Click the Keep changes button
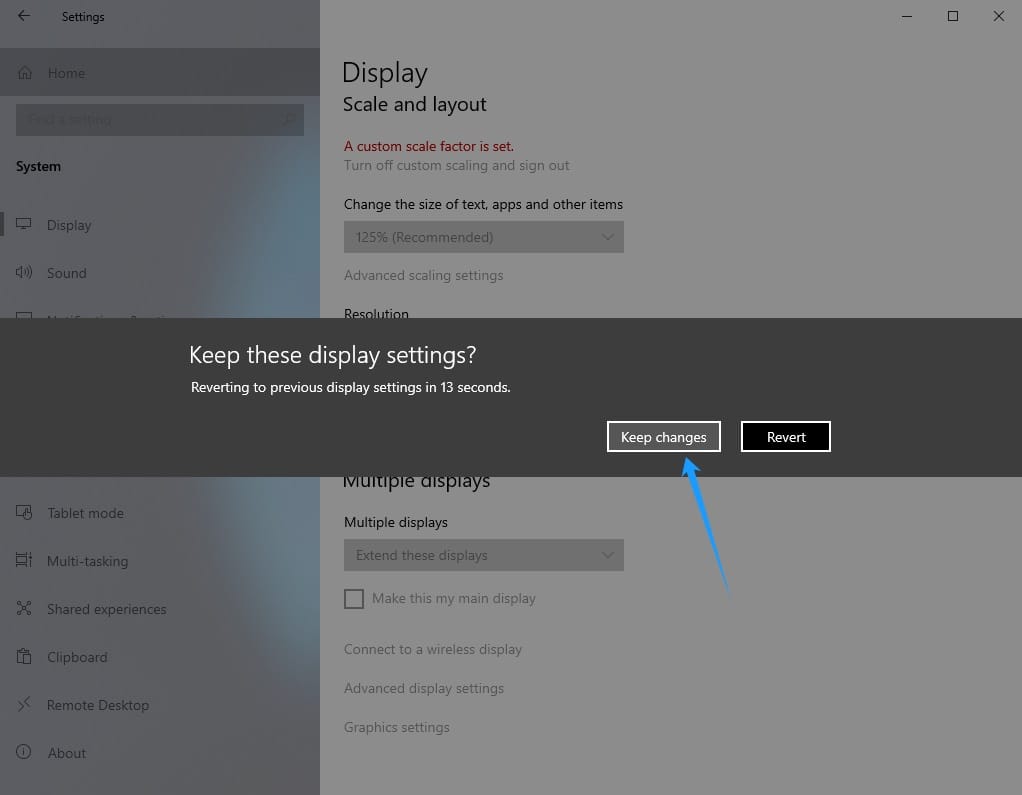The image size is (1022, 795). click(663, 437)
